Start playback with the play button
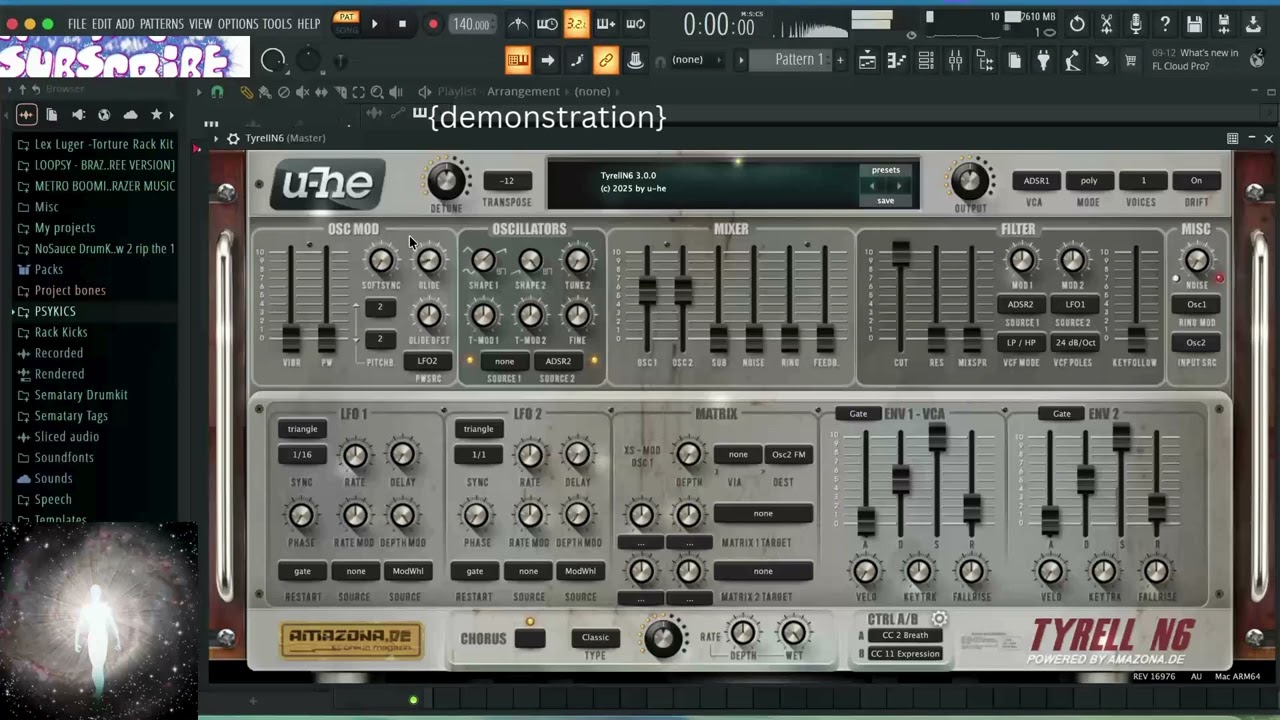The image size is (1280, 720). 375,24
